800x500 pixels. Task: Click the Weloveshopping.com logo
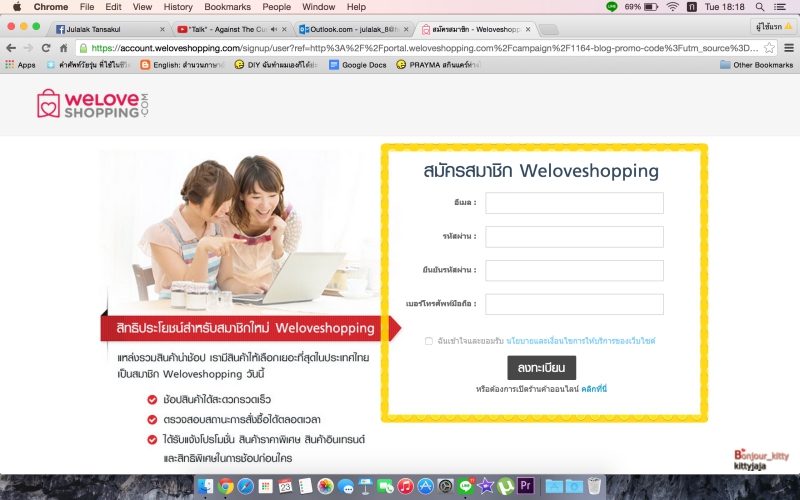[x=93, y=104]
